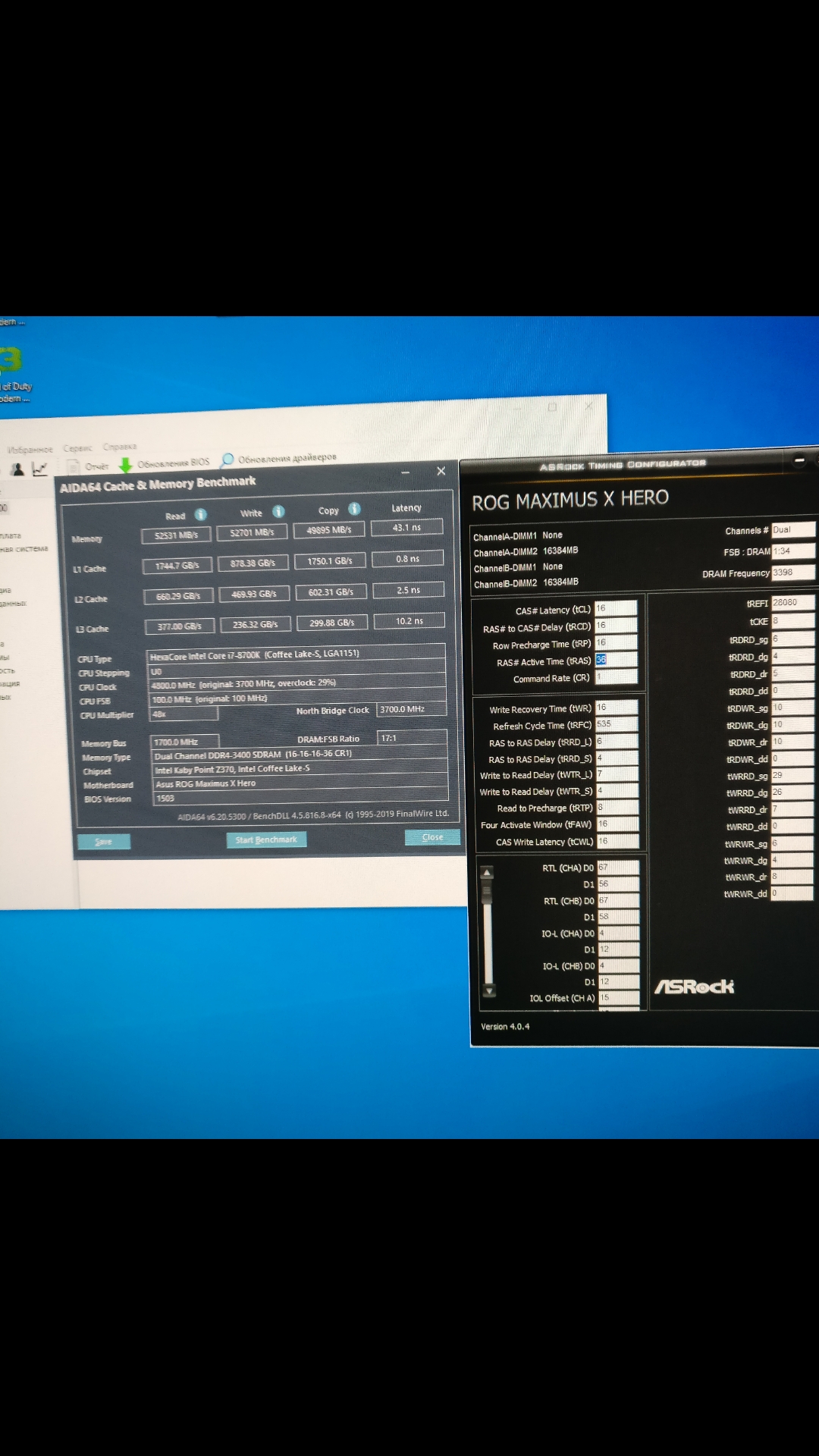819x1456 pixels.
Task: Click the Memory Latency value 43.1 ns
Action: (x=407, y=527)
